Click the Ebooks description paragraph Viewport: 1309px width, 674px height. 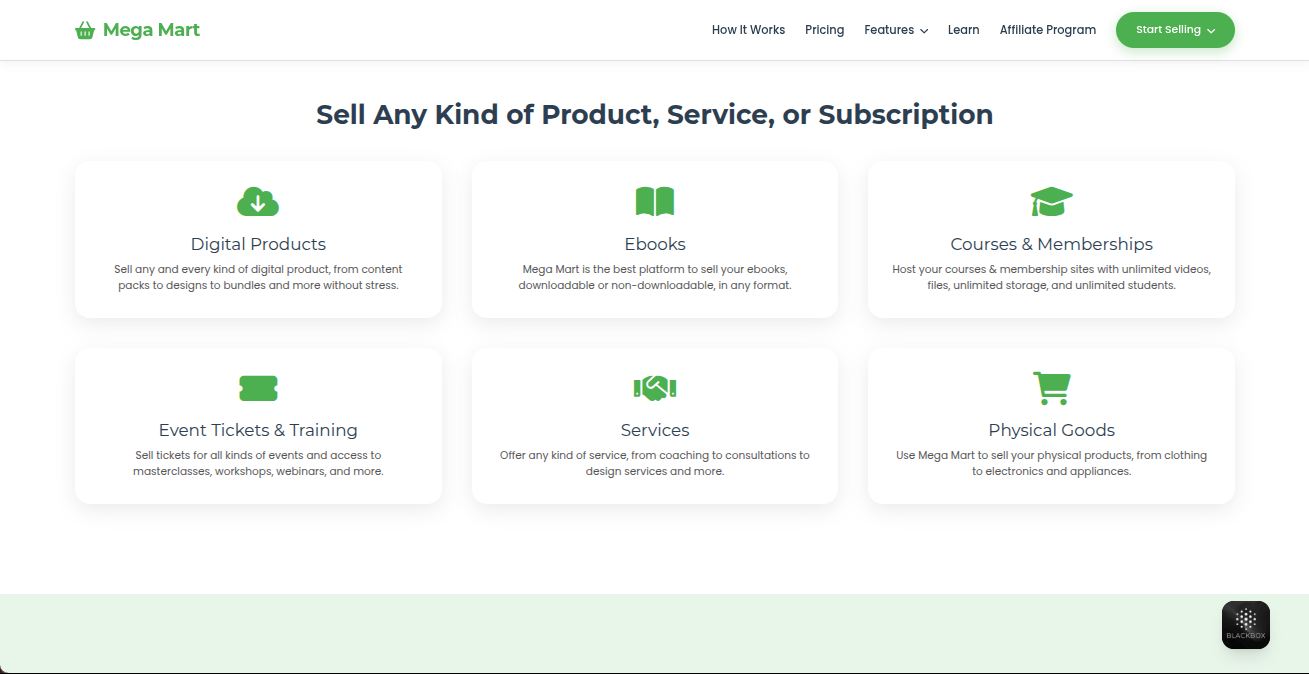[x=655, y=277]
